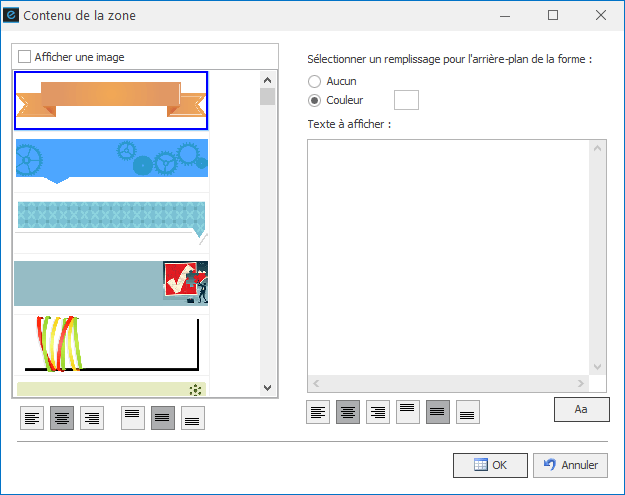Align image to bottom below the image list
This screenshot has height=495, width=625.
point(192,418)
